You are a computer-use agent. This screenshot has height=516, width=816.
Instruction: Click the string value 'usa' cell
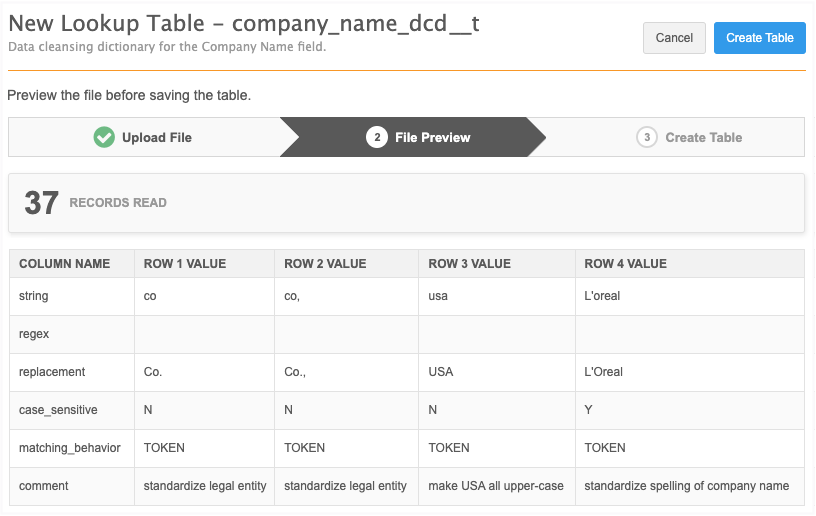click(440, 296)
